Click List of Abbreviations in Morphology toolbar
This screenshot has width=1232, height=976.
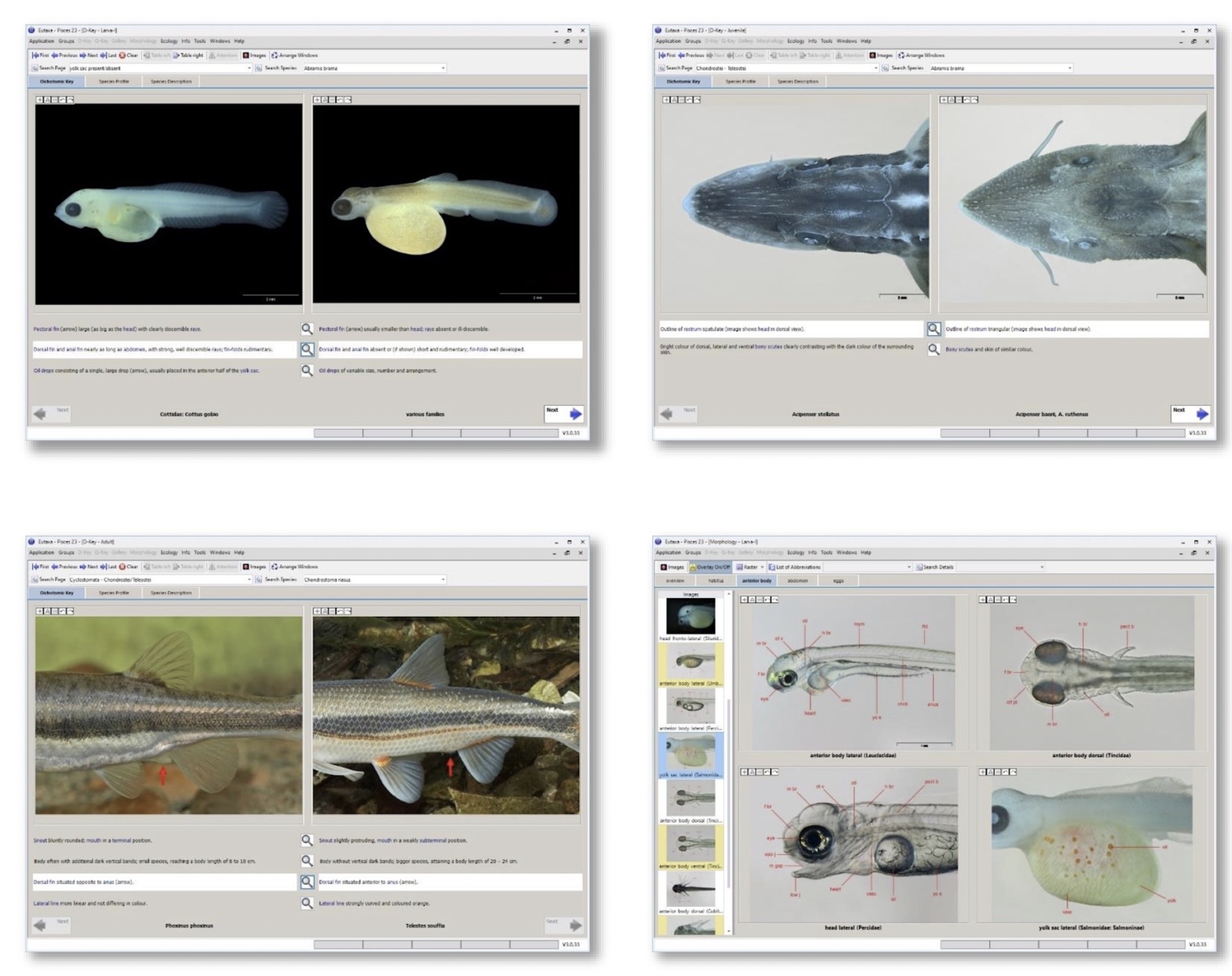point(795,567)
